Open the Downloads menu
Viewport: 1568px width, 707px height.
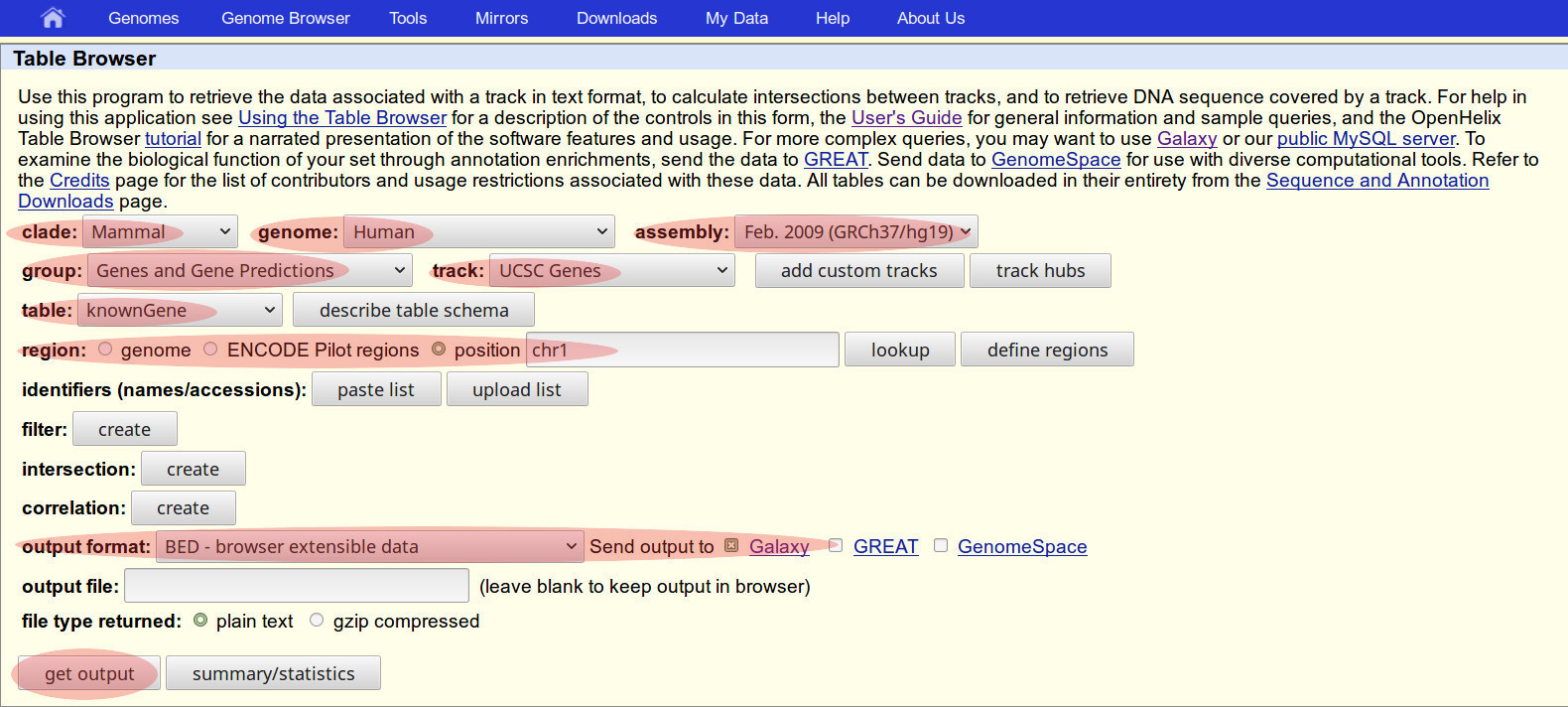(617, 18)
